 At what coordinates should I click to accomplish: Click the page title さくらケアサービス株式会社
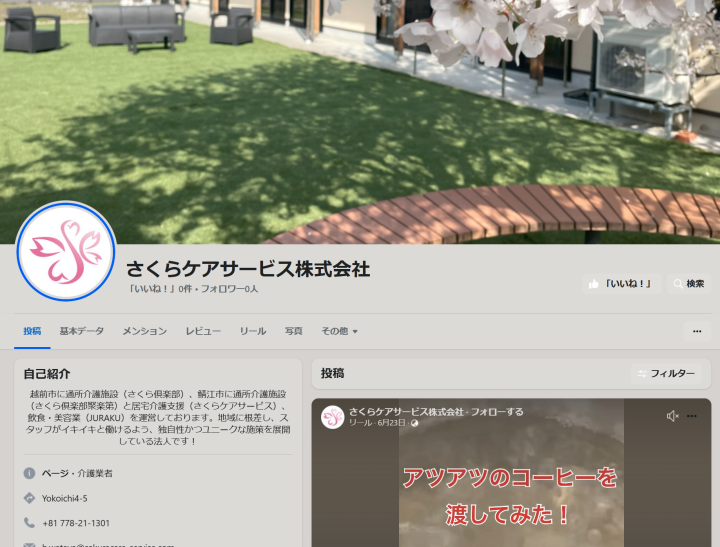(x=248, y=269)
